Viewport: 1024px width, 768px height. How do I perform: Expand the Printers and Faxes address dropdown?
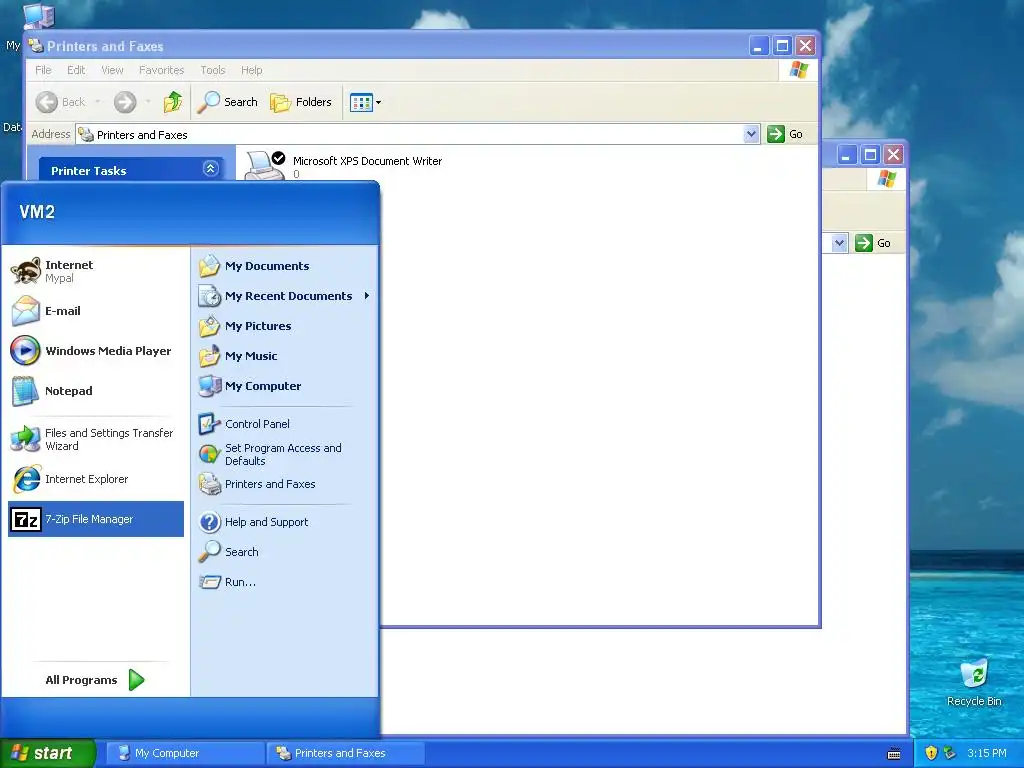coord(751,134)
